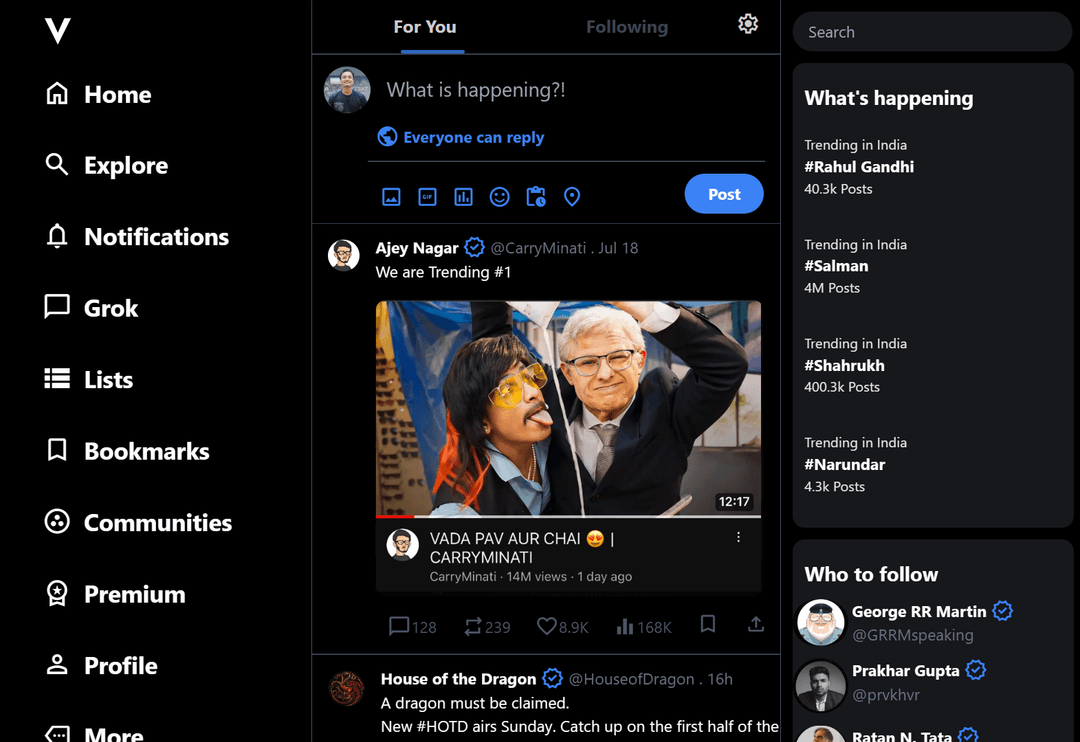Open the emoji picker icon
The width and height of the screenshot is (1080, 742).
coord(499,197)
